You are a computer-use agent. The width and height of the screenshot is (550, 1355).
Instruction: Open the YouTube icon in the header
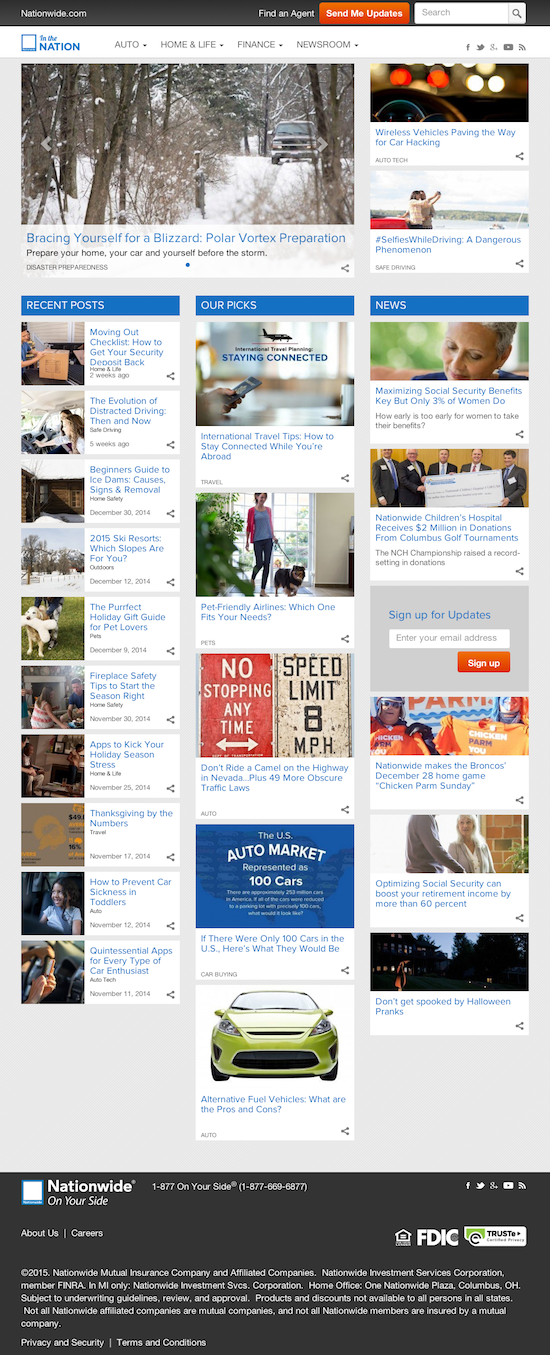pyautogui.click(x=508, y=47)
